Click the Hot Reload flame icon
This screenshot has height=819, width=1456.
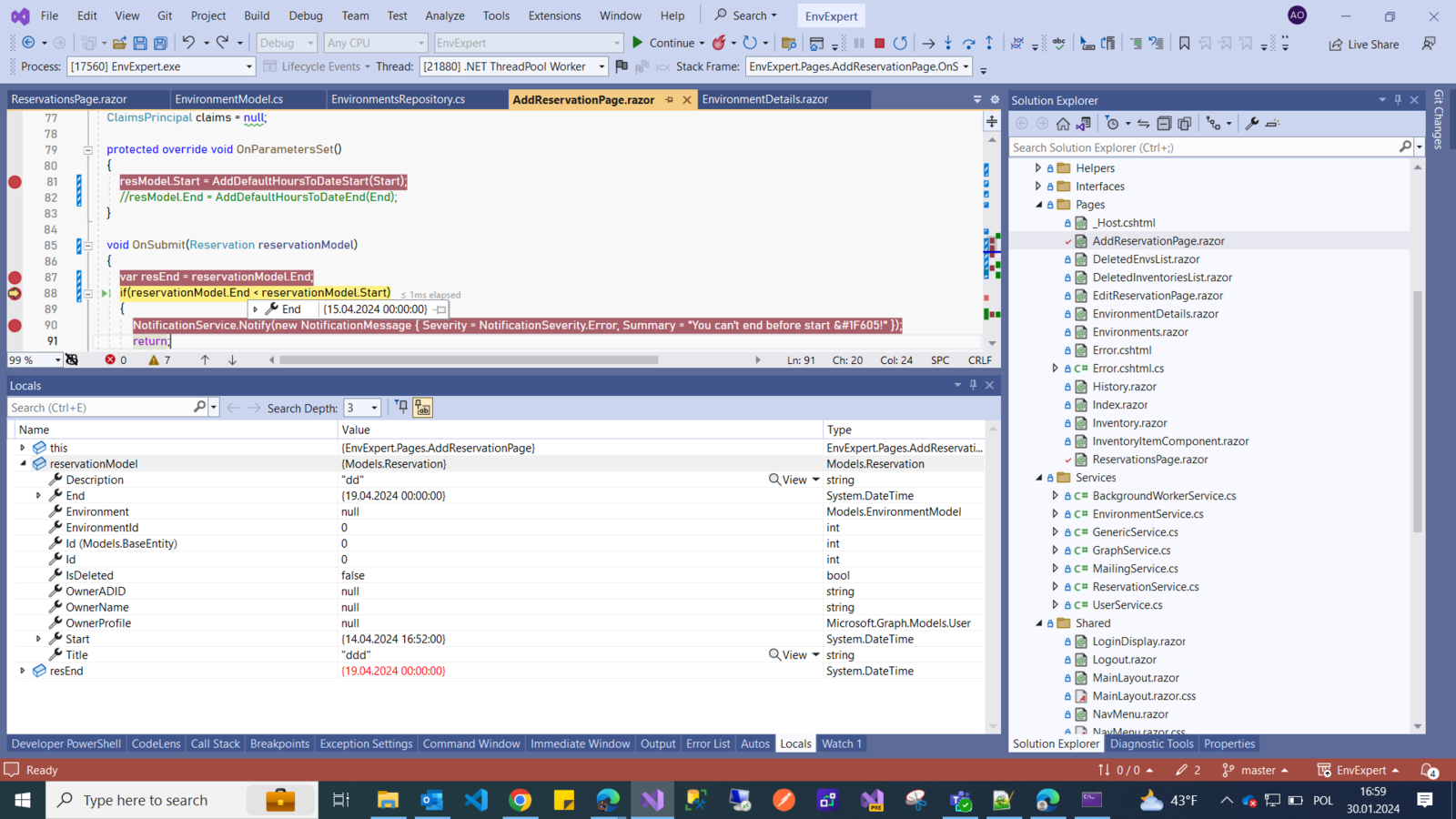pos(719,43)
